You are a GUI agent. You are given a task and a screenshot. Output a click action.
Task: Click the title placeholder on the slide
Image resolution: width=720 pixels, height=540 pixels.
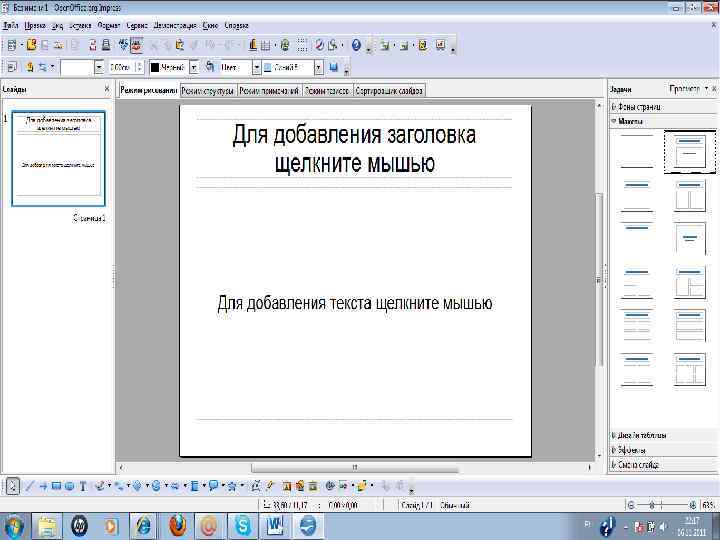point(354,149)
